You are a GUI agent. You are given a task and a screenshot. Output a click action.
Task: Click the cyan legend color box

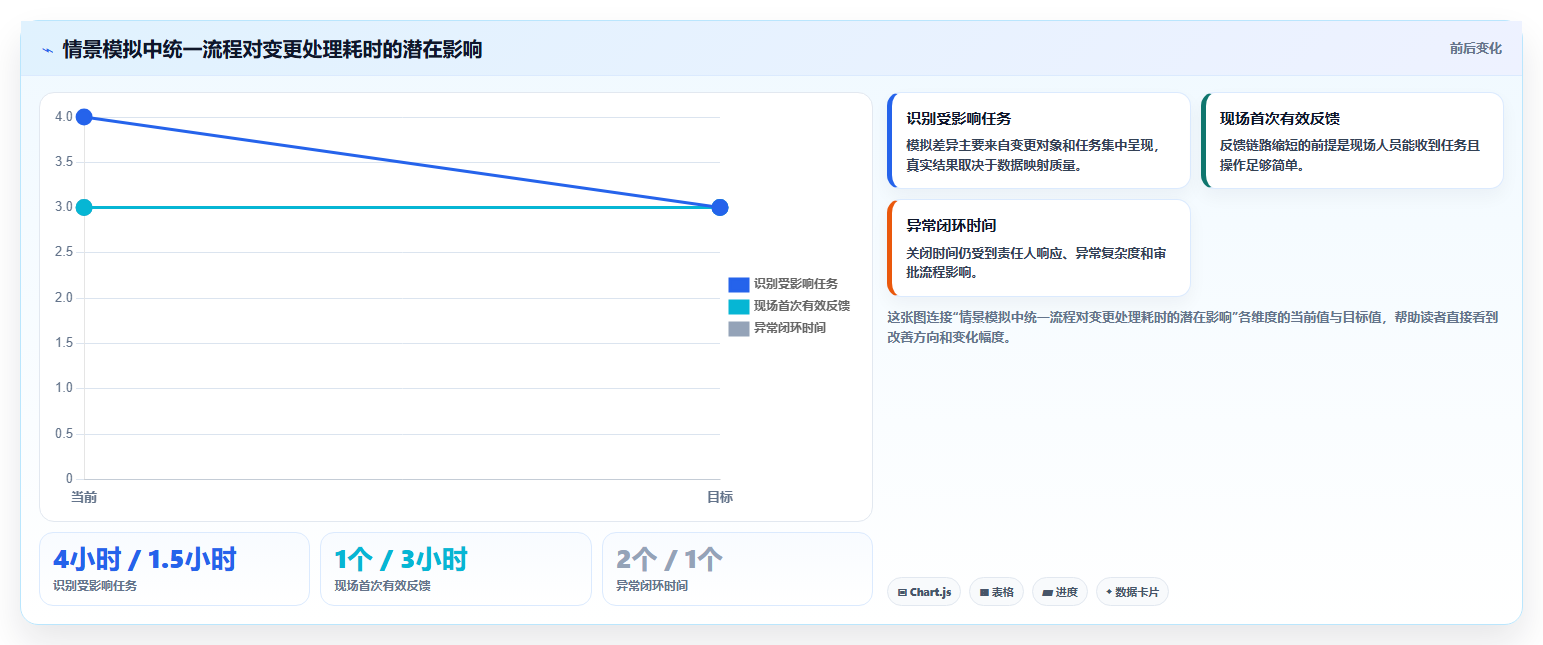[738, 306]
